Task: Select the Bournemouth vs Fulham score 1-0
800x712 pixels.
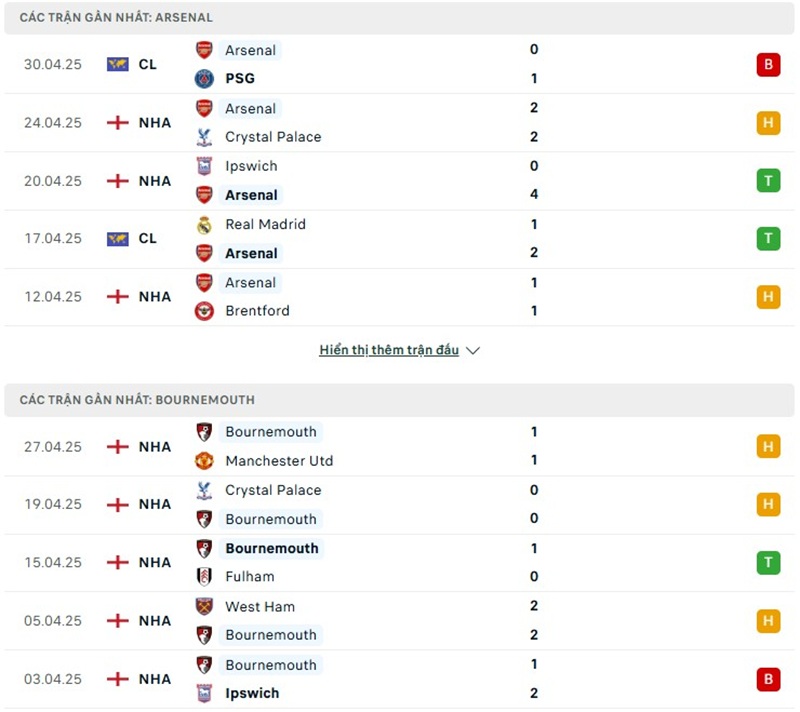Action: click(x=534, y=562)
